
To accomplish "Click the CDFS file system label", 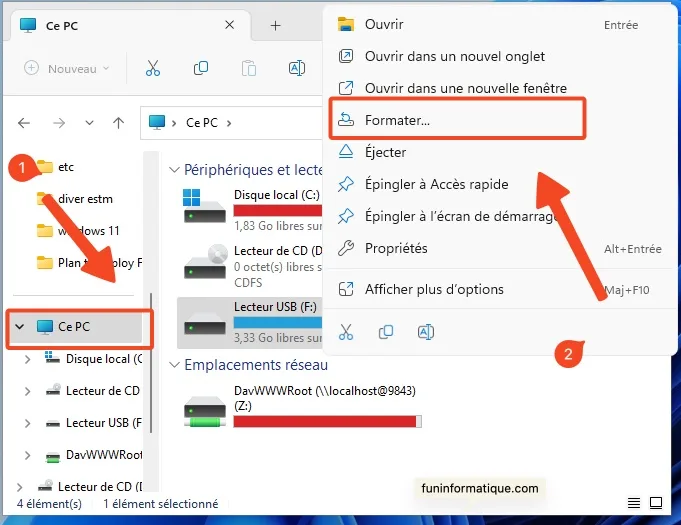I will (x=248, y=283).
